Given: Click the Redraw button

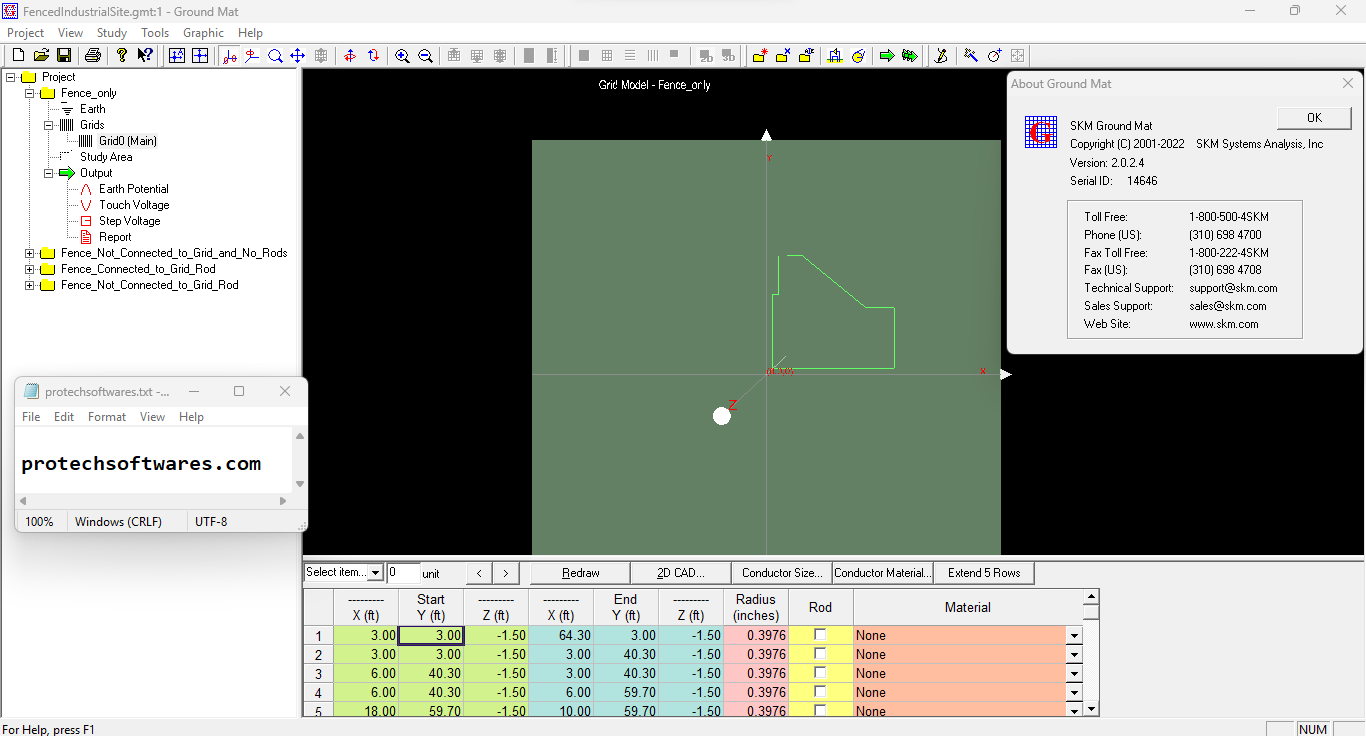Looking at the screenshot, I should [x=580, y=573].
